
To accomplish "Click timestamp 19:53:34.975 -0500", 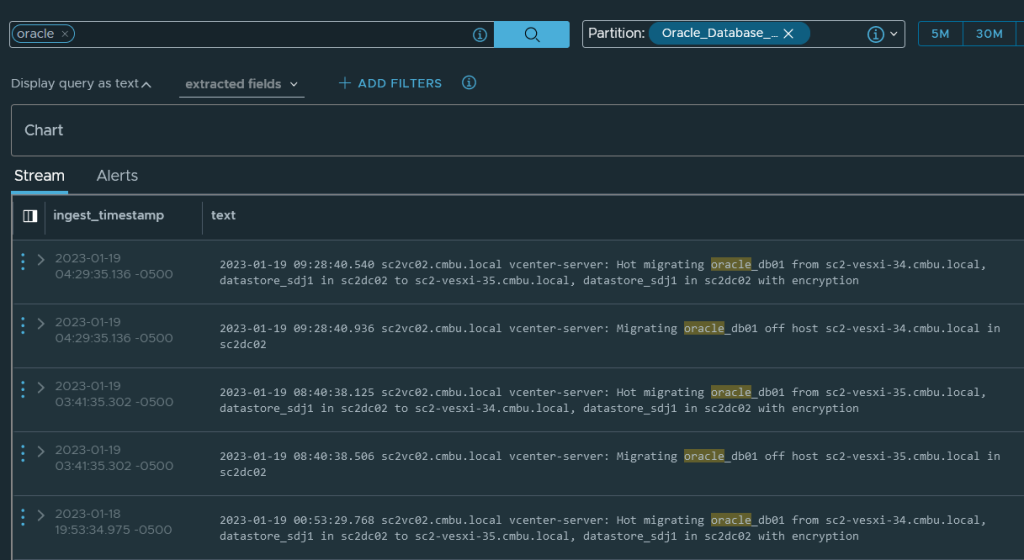I will (x=114, y=531).
